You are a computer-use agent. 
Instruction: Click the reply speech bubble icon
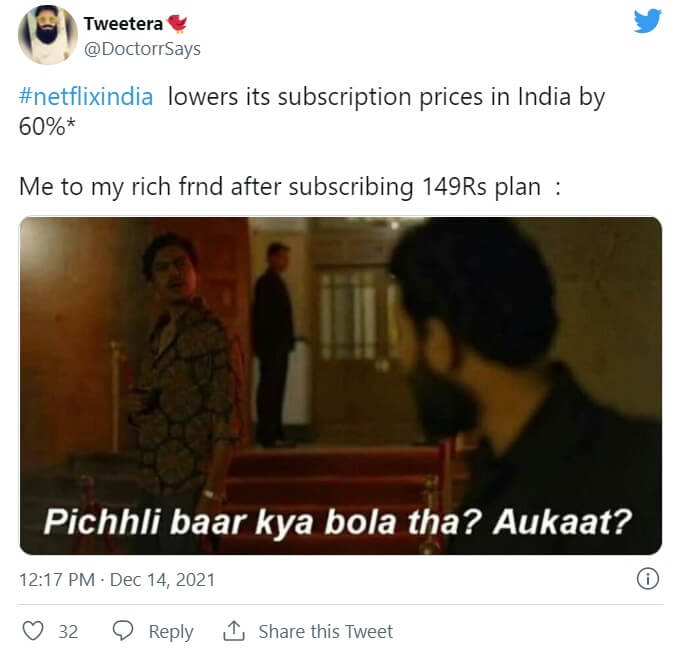click(x=123, y=631)
